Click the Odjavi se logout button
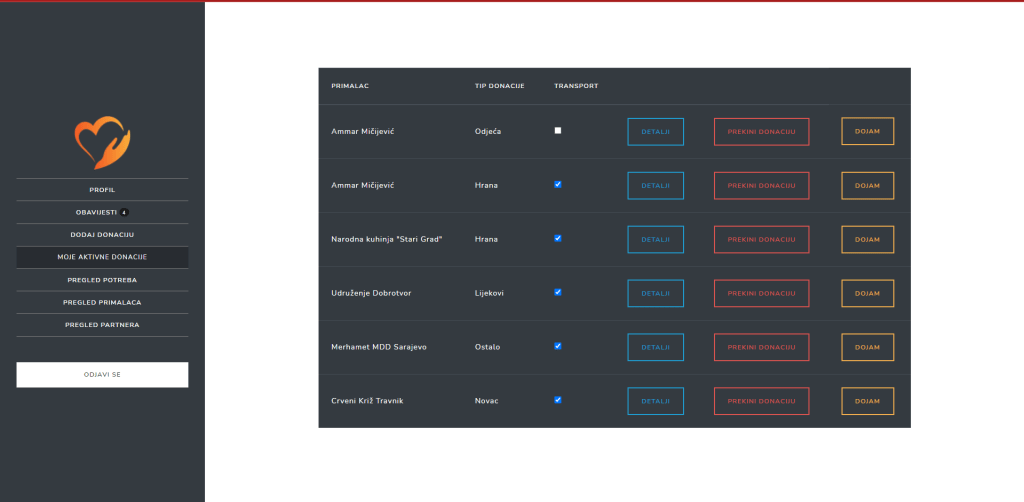This screenshot has height=502, width=1024. tap(102, 375)
